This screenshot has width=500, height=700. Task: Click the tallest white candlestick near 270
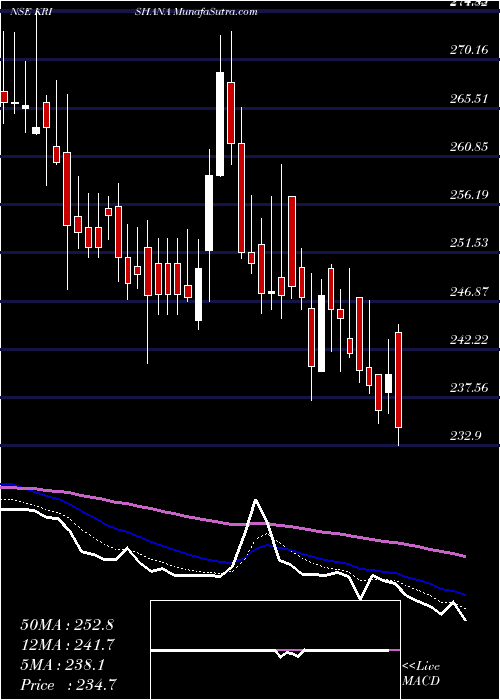click(x=220, y=124)
